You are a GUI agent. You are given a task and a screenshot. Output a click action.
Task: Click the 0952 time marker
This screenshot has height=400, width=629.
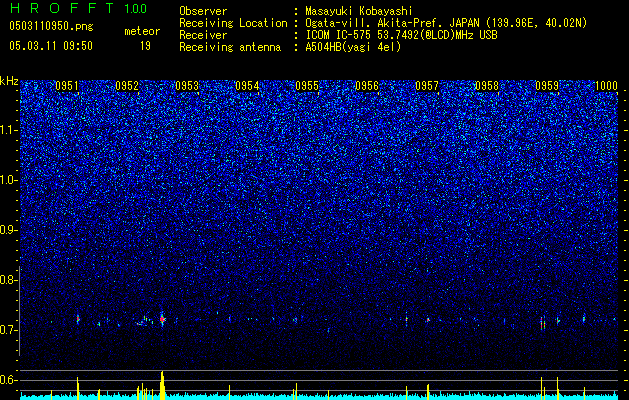tap(127, 86)
